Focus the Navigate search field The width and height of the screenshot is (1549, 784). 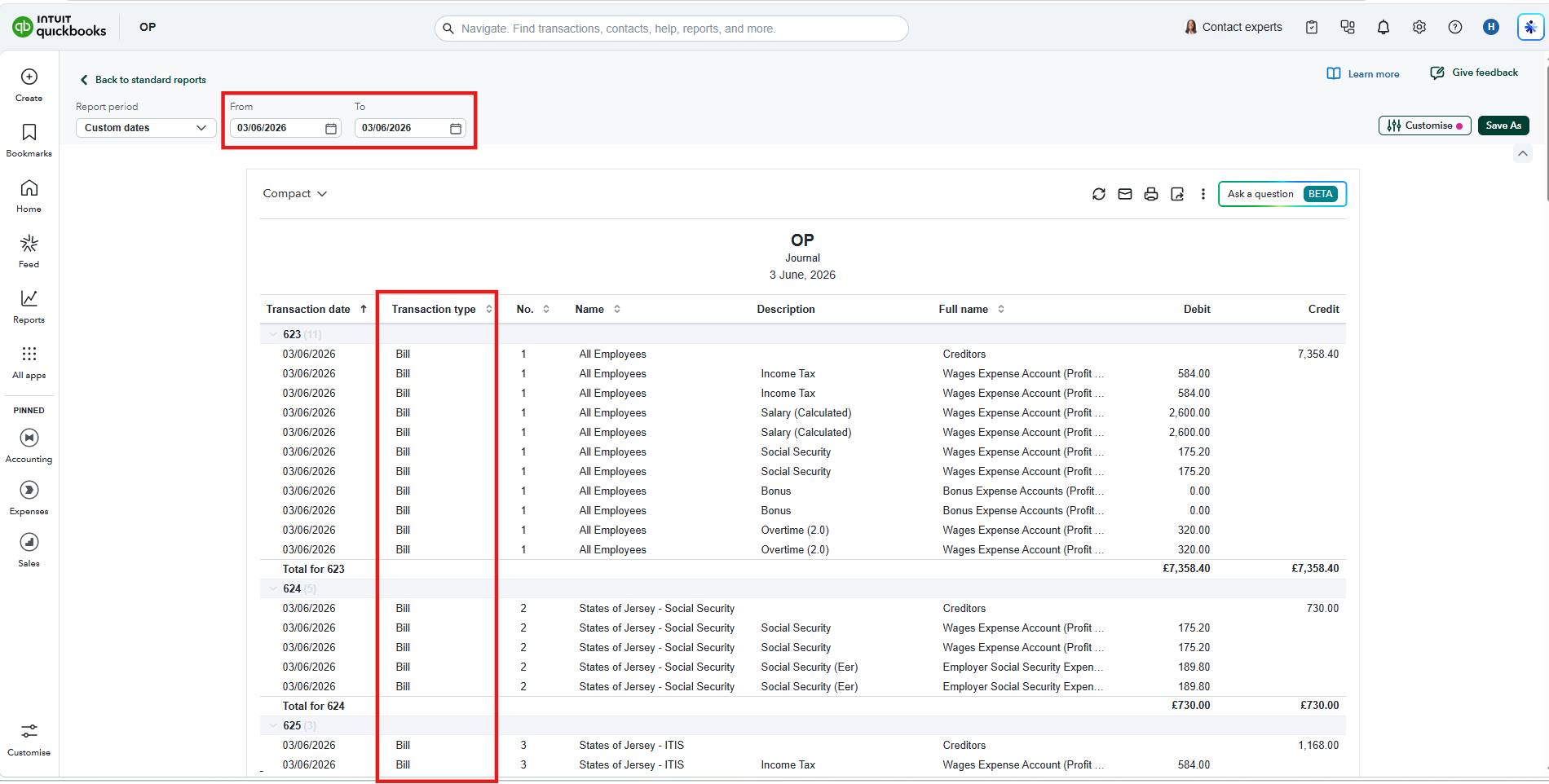tap(672, 29)
